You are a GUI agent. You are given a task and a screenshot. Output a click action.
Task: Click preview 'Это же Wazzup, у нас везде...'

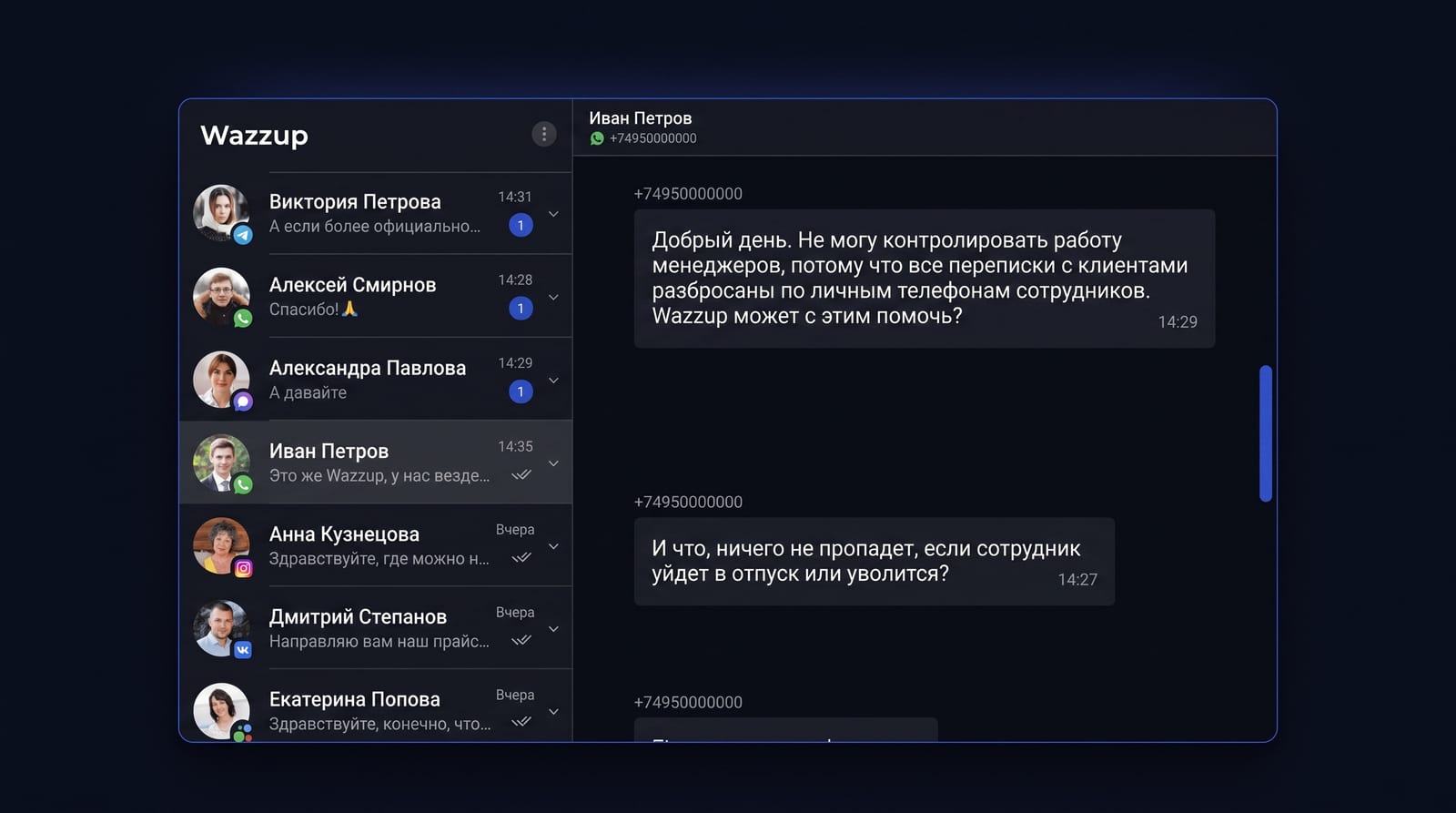[379, 475]
